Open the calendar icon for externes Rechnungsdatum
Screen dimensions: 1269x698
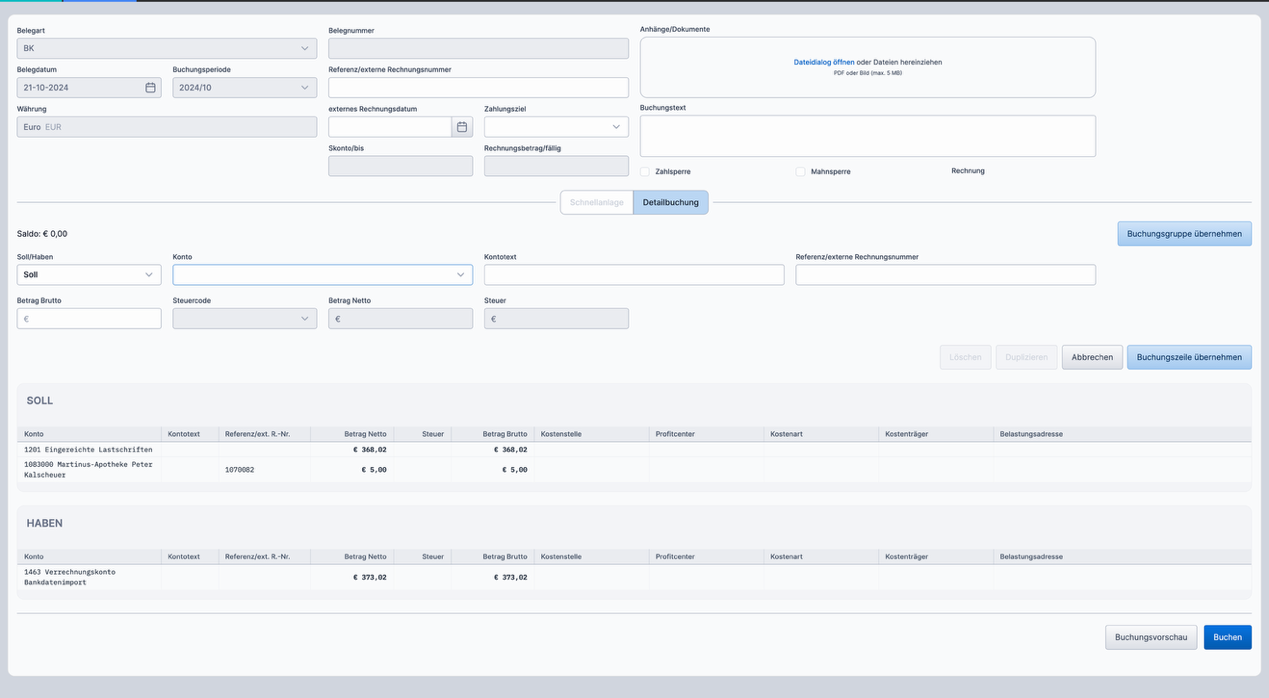tap(461, 126)
